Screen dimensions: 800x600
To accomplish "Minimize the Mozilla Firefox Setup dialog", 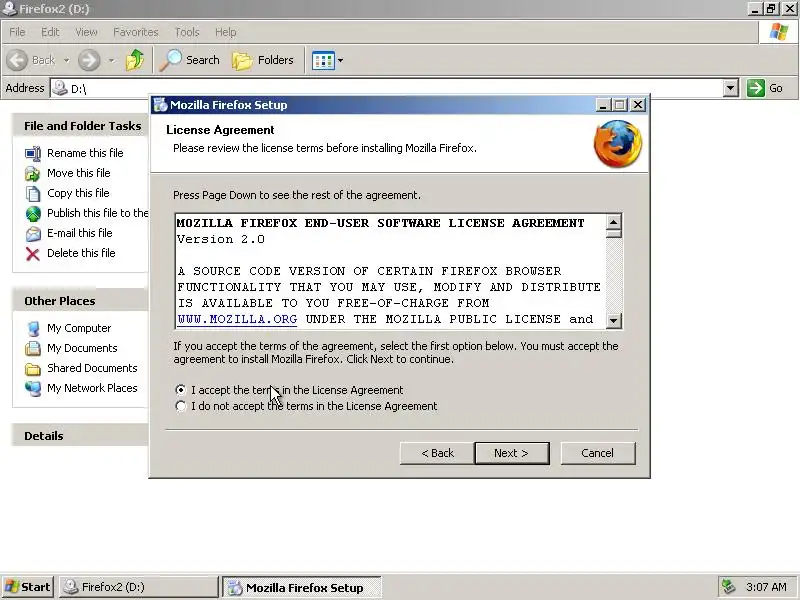I will pyautogui.click(x=603, y=105).
